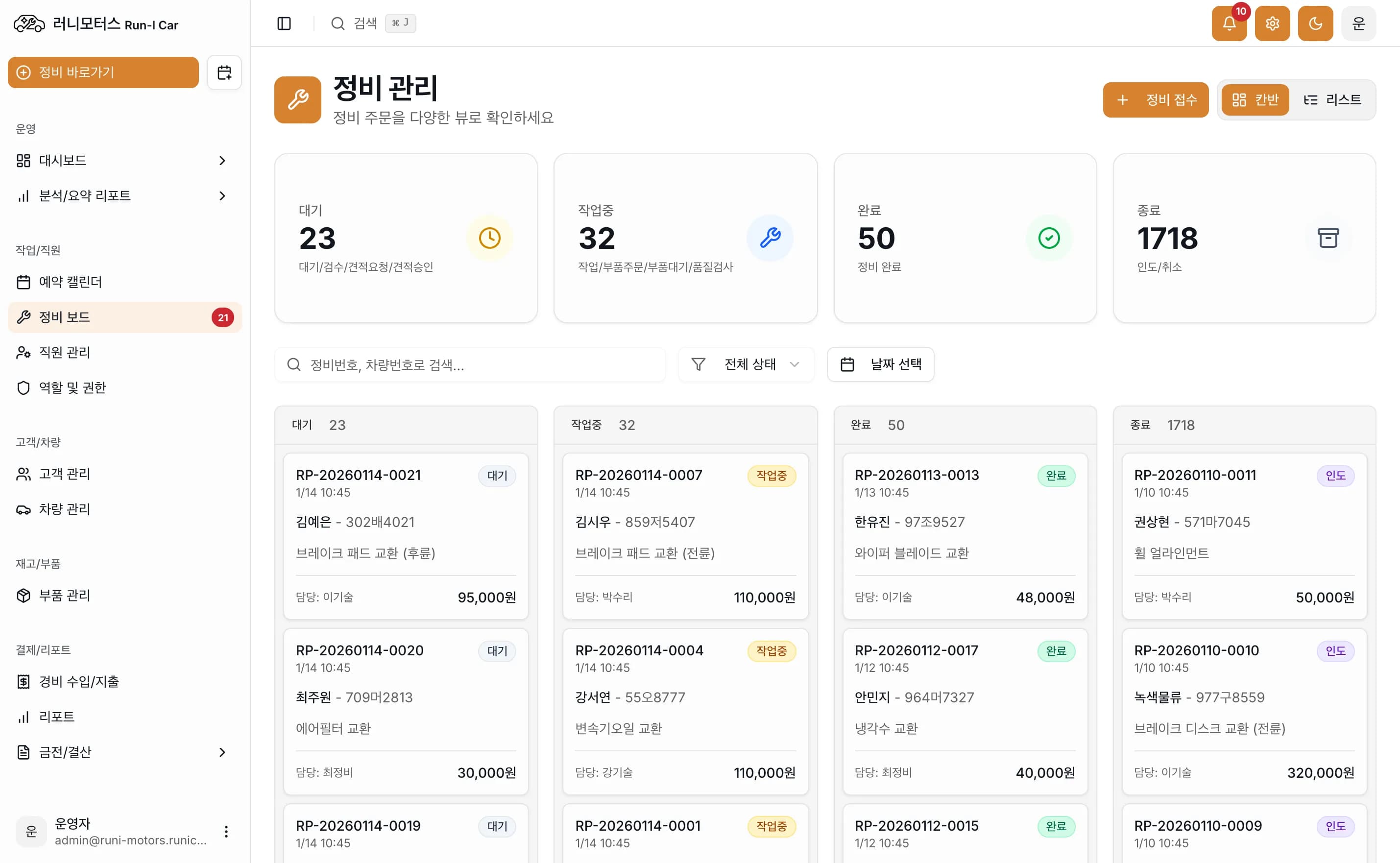Viewport: 1400px width, 863px height.
Task: Collapse the sidebar panel icon
Action: tap(284, 24)
